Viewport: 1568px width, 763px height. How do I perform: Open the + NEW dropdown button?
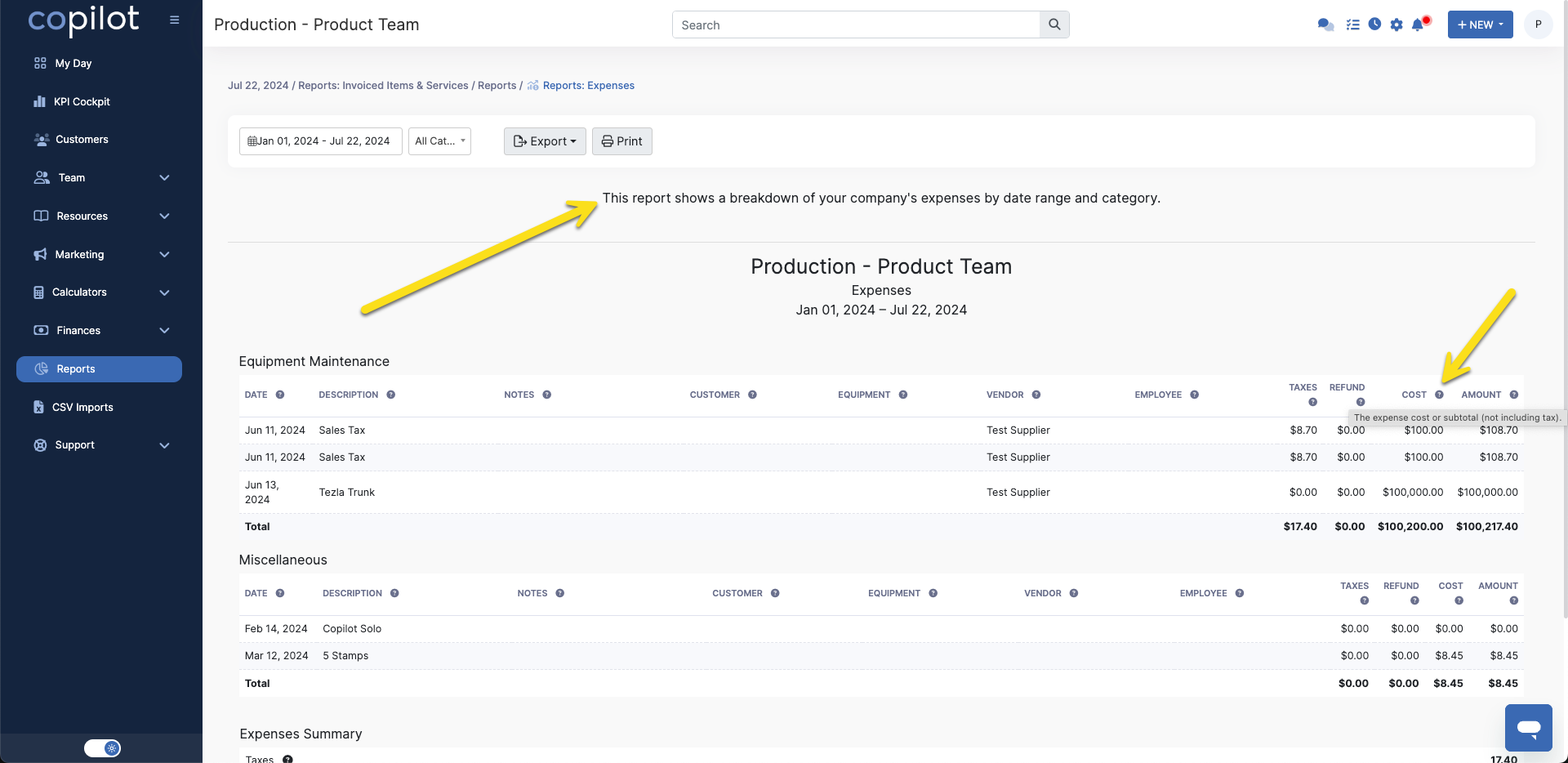click(x=1480, y=25)
